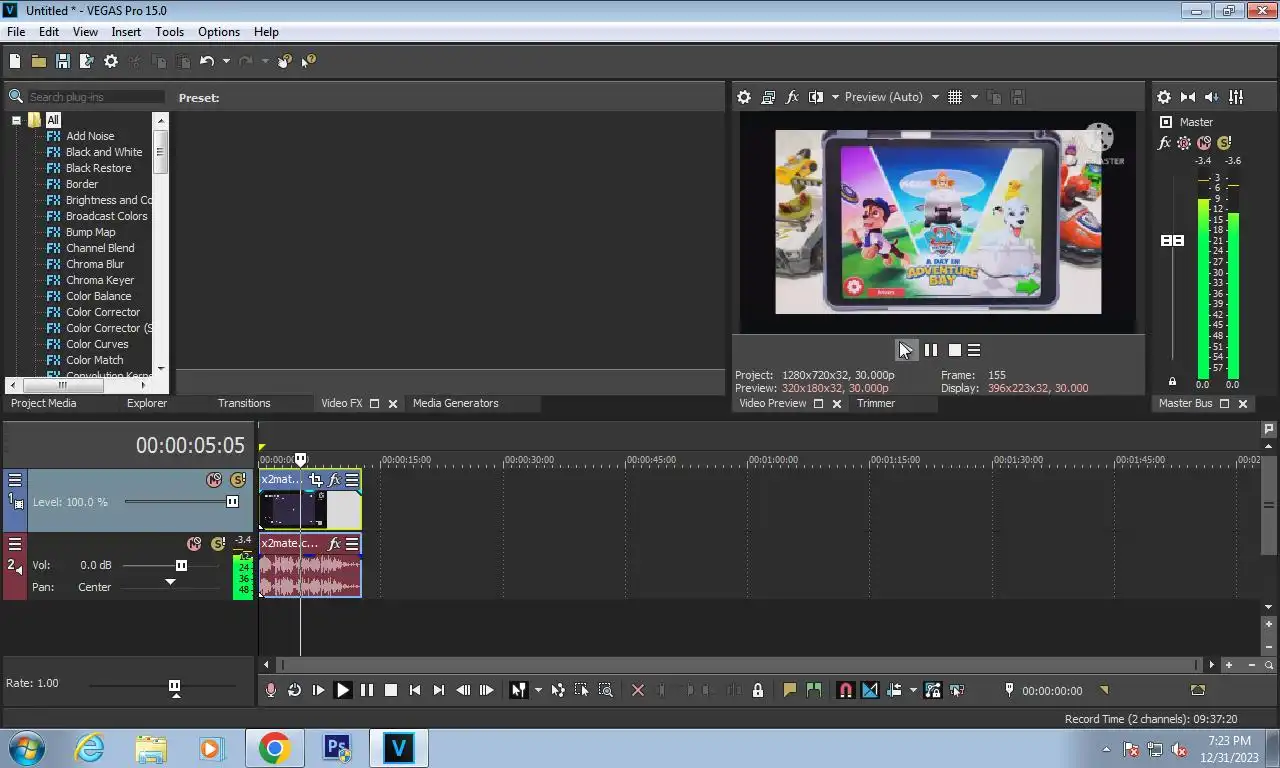Mute video track 1
The width and height of the screenshot is (1280, 768).
coord(214,480)
